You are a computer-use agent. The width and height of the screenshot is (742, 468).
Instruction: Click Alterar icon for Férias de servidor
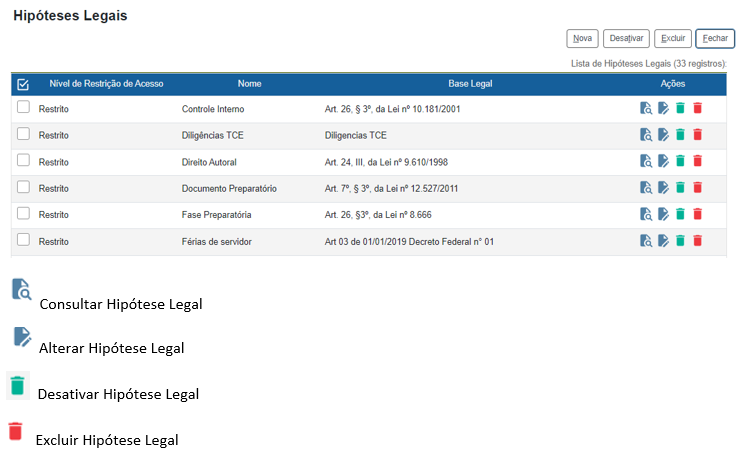pyautogui.click(x=663, y=240)
